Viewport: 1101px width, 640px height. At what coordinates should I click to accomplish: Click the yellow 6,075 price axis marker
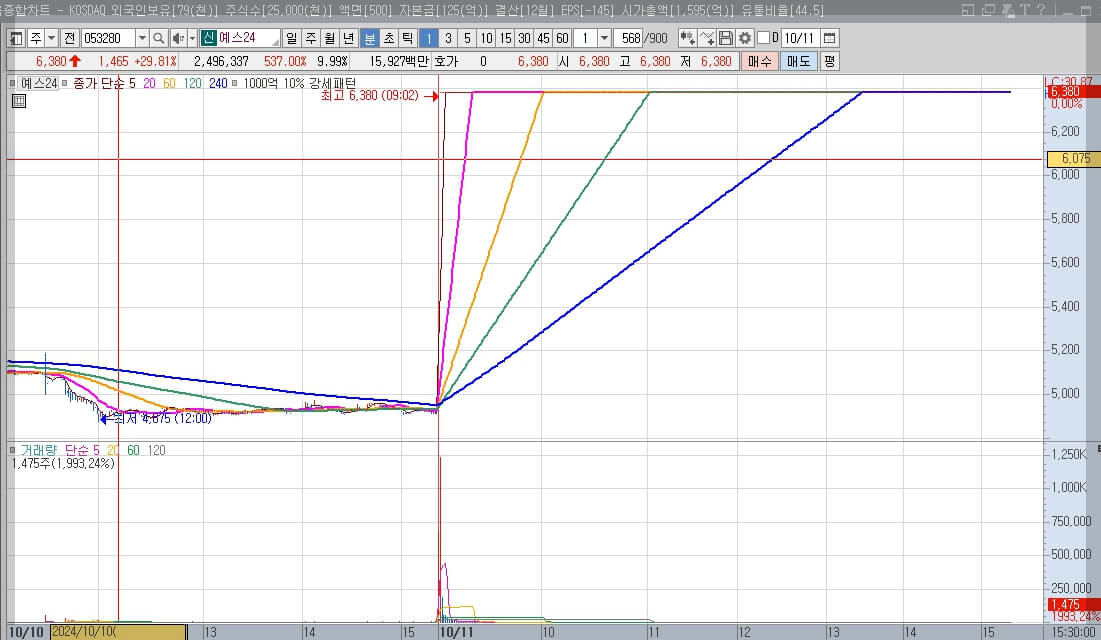pyautogui.click(x=1073, y=159)
